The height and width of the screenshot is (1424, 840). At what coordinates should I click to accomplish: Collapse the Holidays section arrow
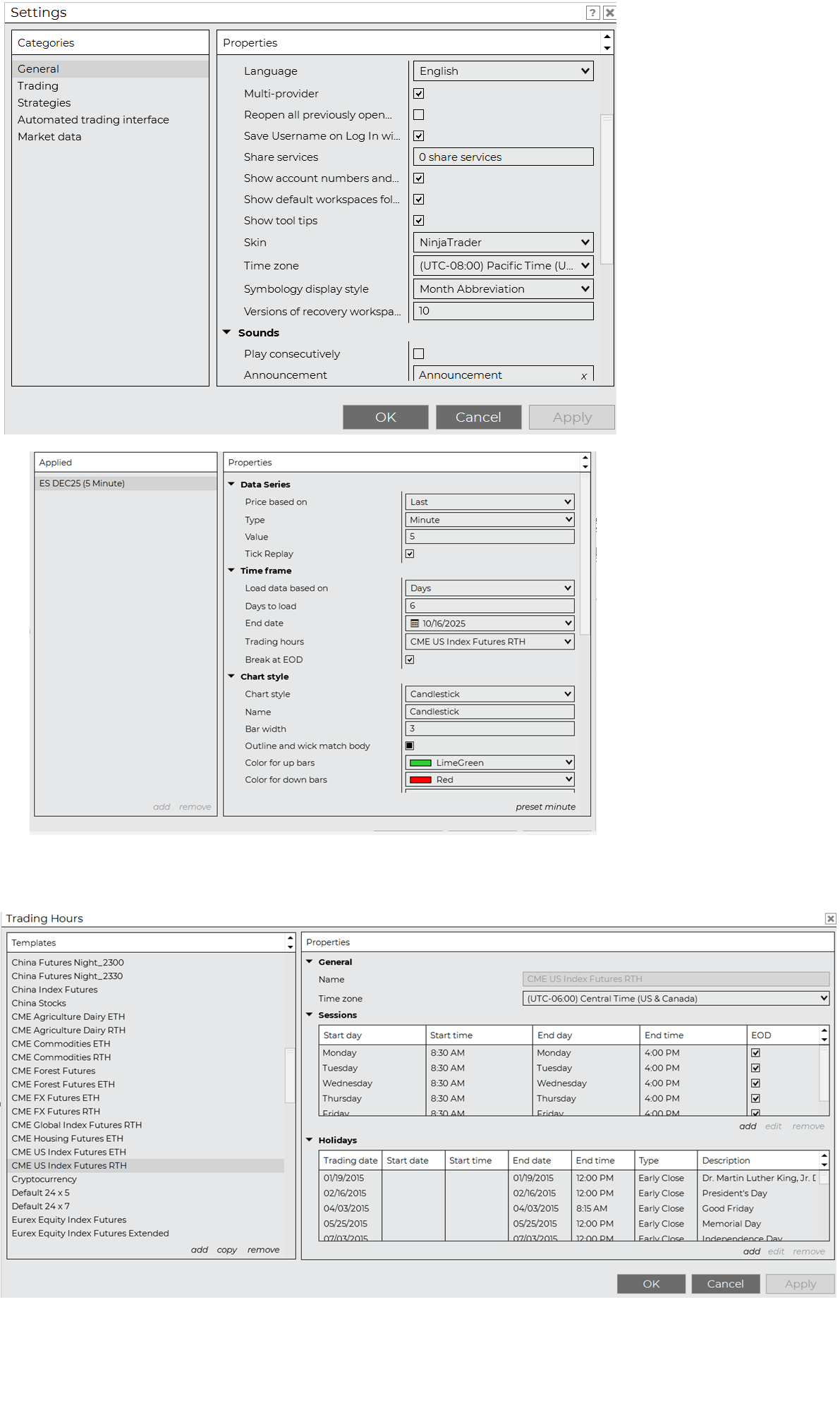pyautogui.click(x=309, y=1140)
